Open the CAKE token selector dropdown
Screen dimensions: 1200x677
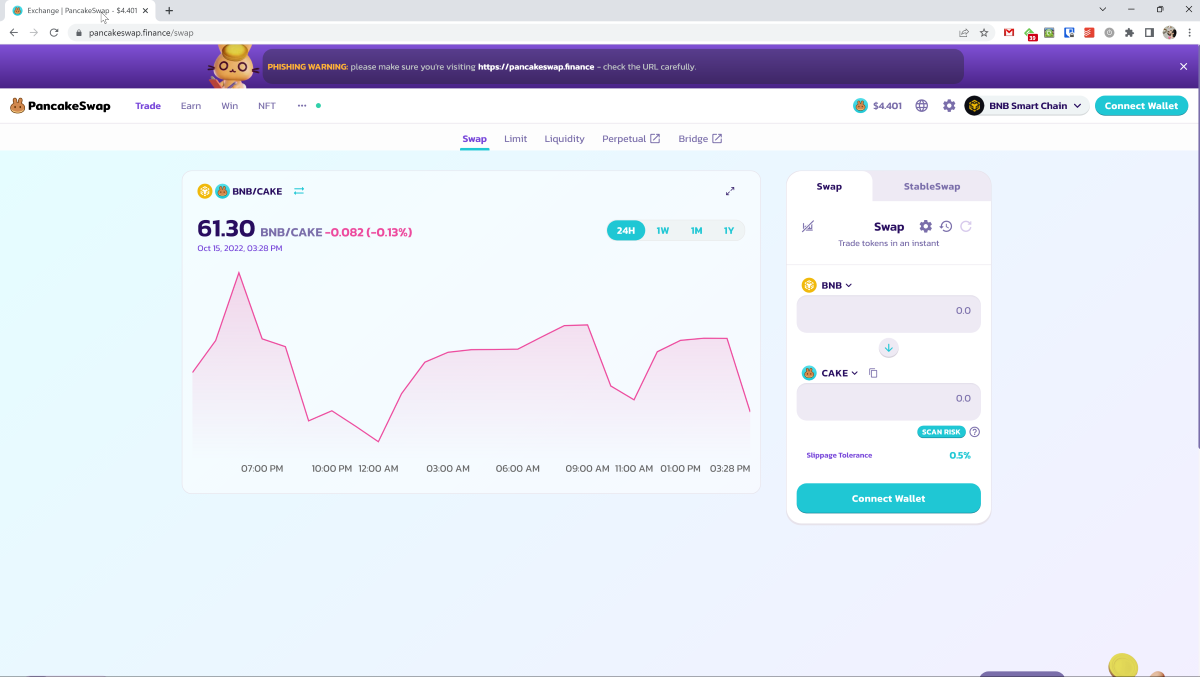[831, 373]
